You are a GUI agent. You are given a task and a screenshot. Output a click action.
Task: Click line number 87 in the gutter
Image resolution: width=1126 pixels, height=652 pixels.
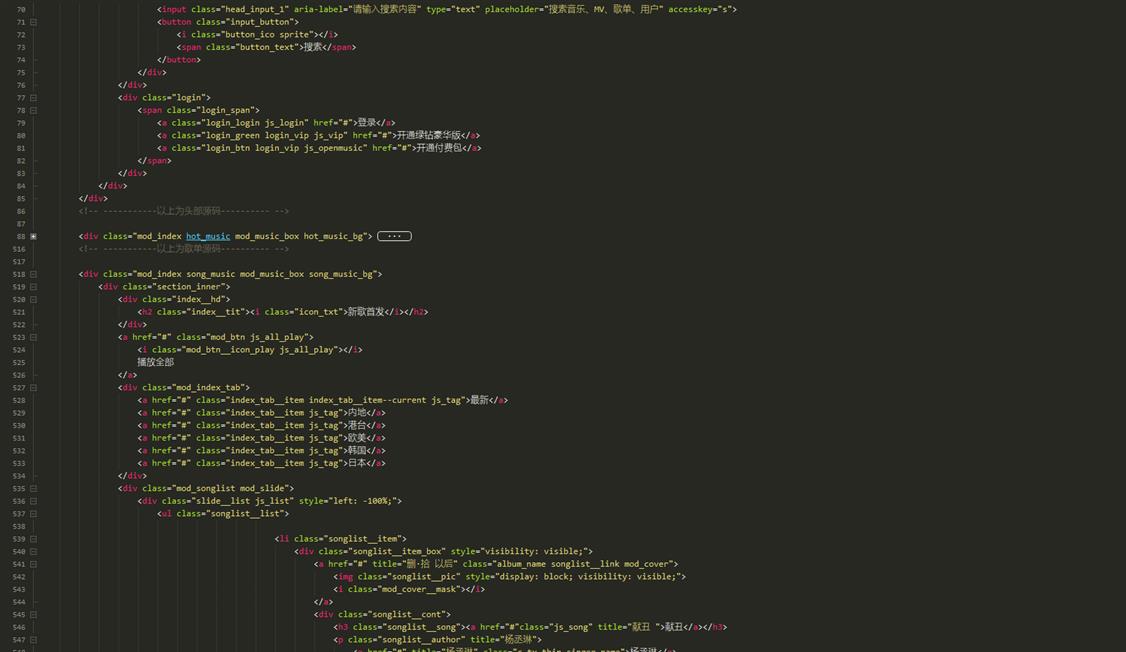[x=21, y=224]
